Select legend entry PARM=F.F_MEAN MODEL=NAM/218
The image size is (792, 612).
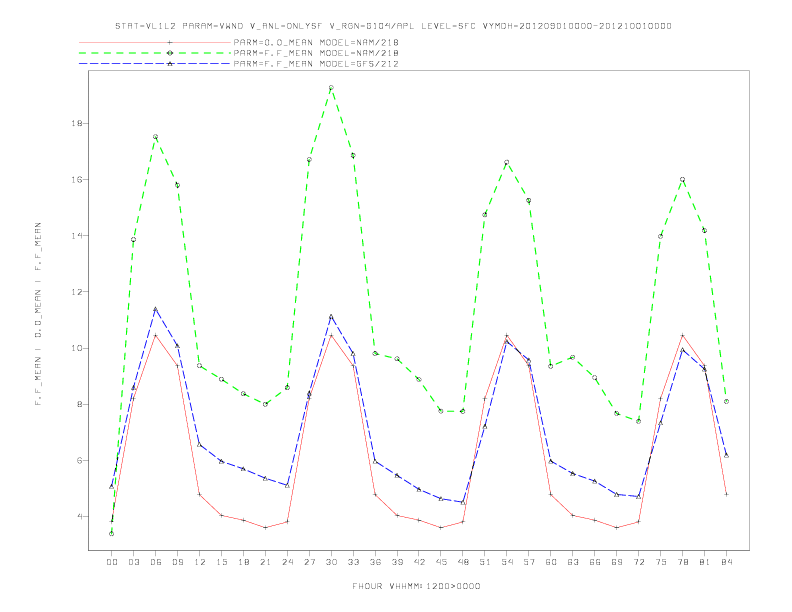(x=316, y=53)
